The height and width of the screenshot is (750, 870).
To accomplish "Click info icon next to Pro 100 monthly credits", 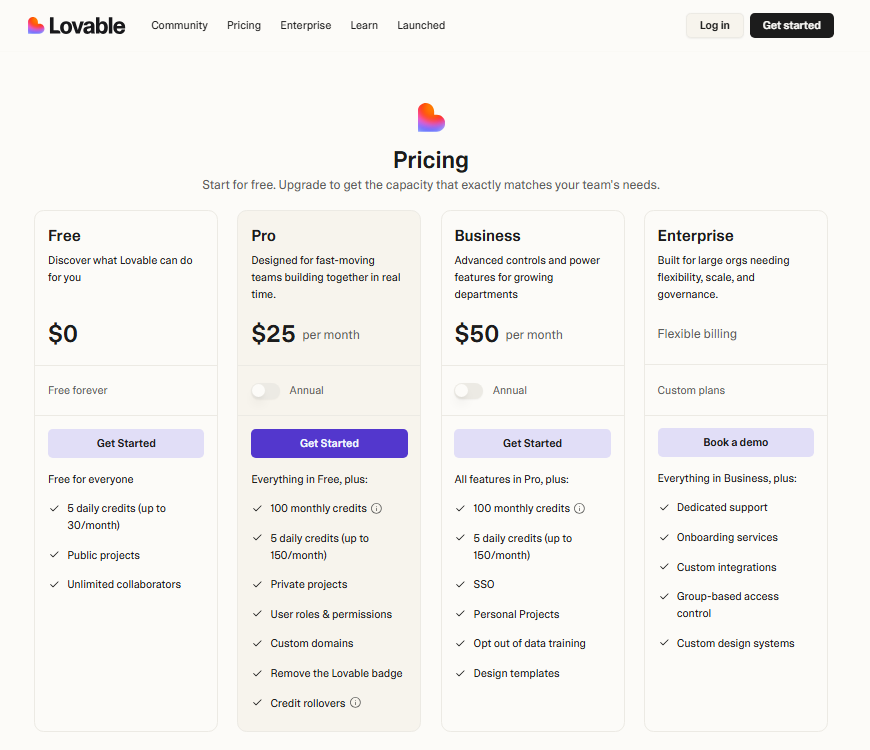I will (376, 508).
